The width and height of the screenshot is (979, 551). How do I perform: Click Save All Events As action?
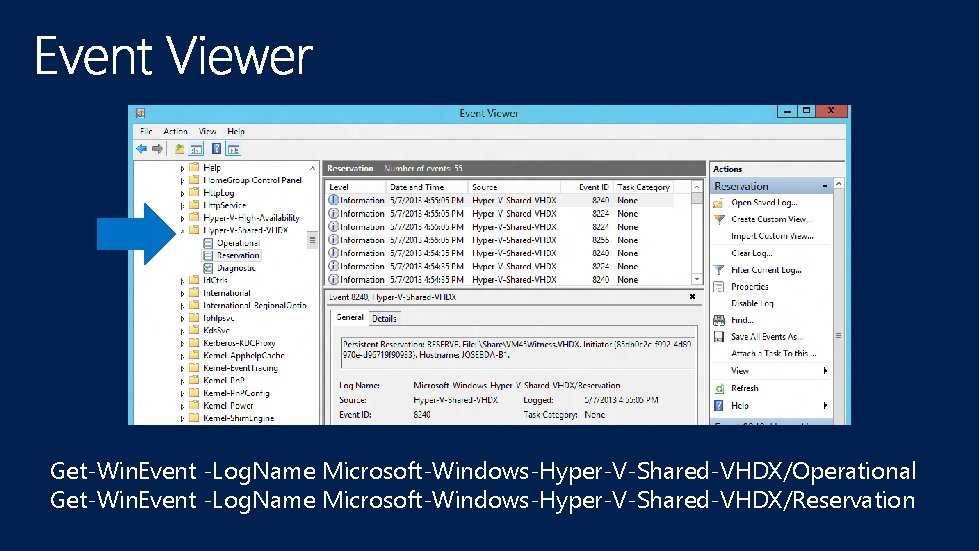[x=767, y=336]
